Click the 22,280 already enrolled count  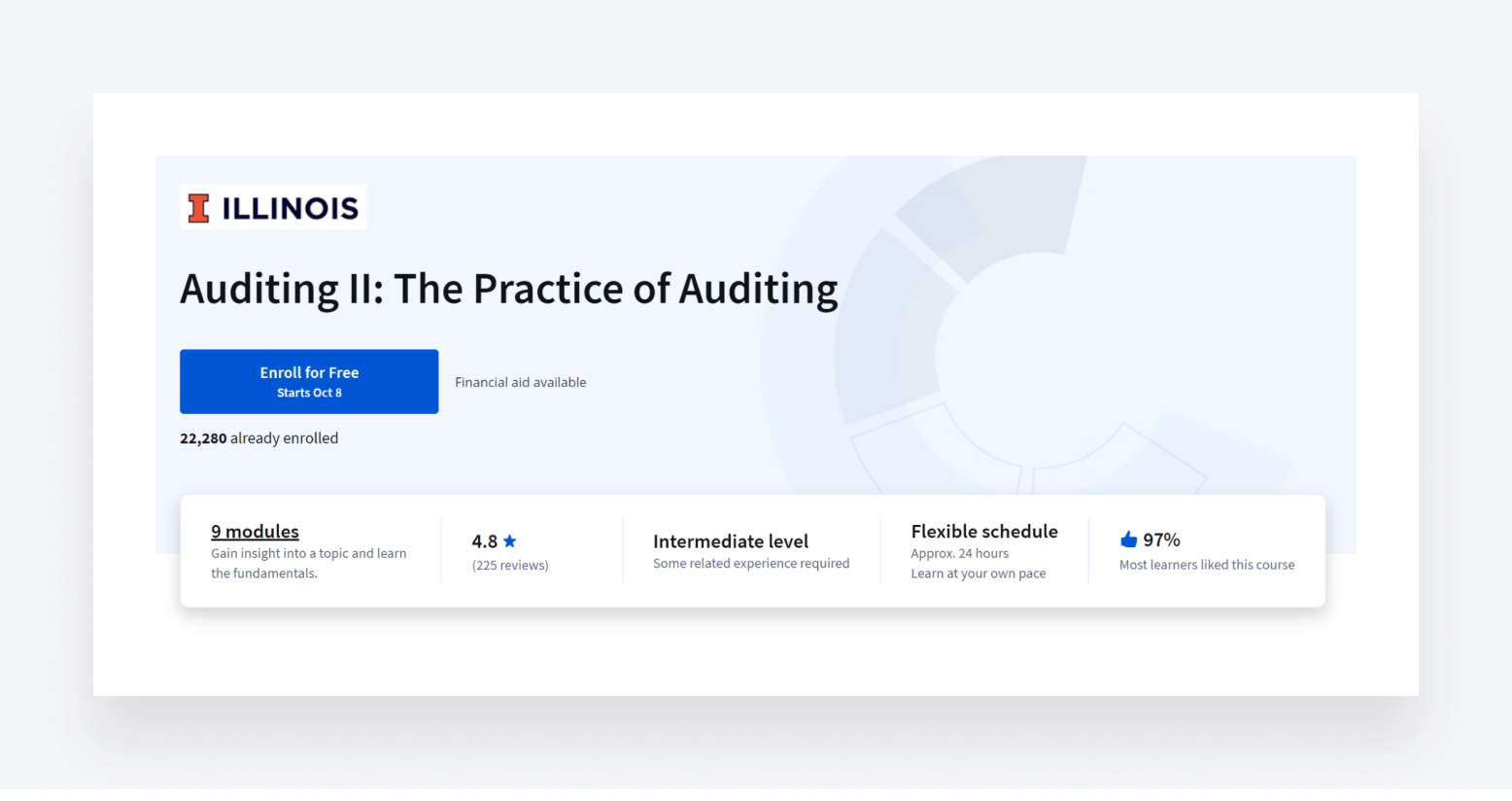pyautogui.click(x=258, y=437)
